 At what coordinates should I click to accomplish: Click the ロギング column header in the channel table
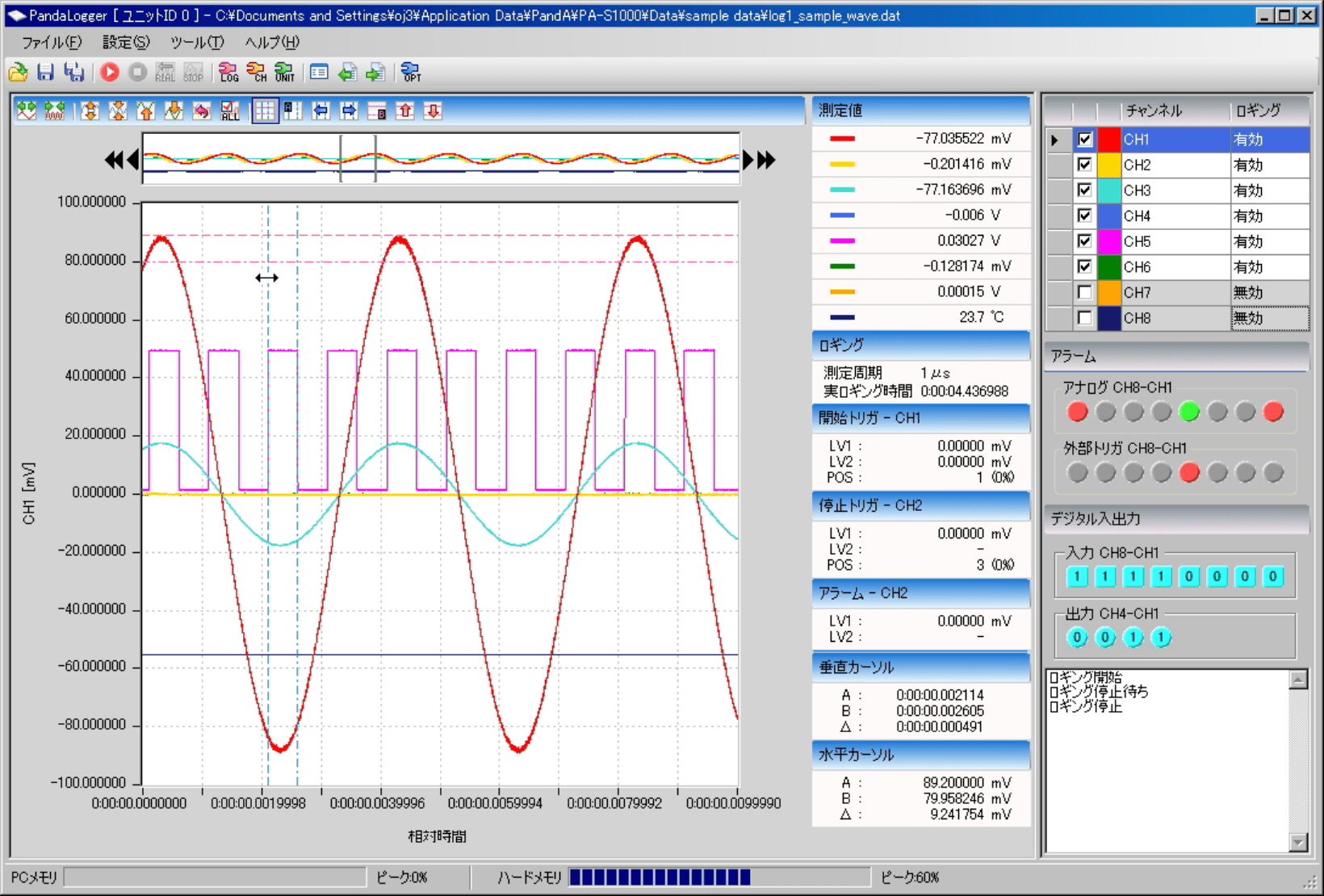(x=1269, y=111)
